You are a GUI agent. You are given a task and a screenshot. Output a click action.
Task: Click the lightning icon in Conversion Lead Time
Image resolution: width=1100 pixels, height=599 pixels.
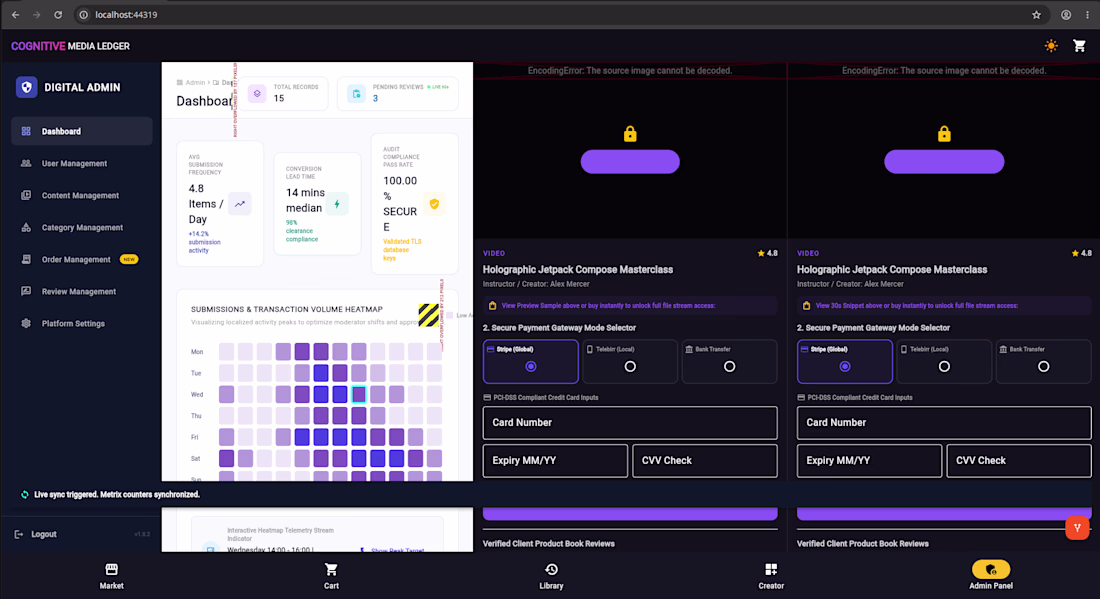pos(337,204)
